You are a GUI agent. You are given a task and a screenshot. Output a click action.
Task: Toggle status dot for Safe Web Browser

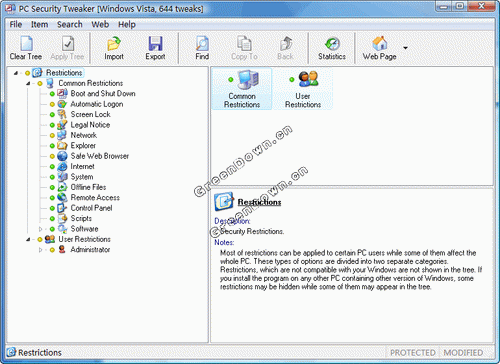pos(52,156)
